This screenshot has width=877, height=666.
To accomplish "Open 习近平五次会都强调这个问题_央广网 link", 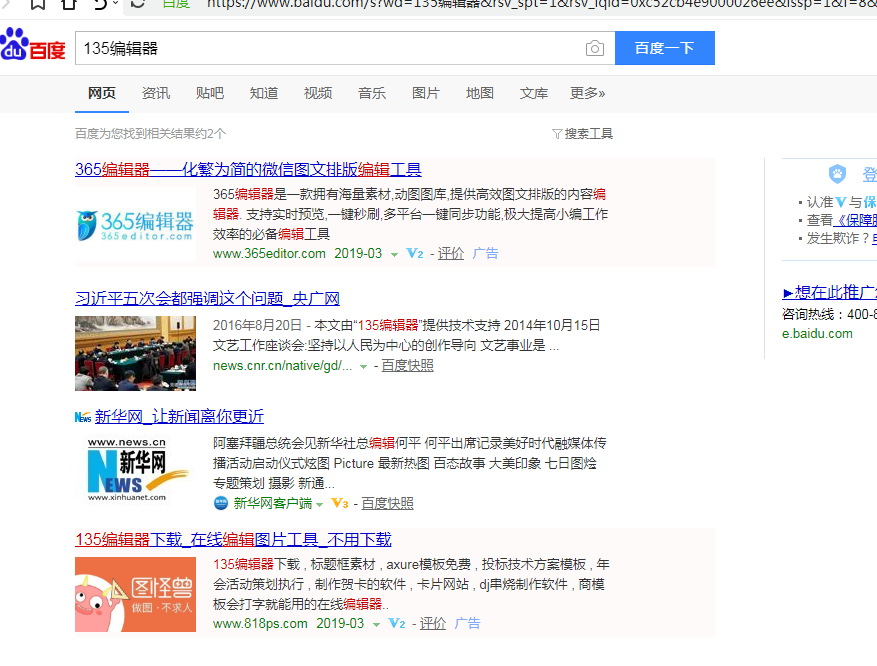I will (x=208, y=299).
